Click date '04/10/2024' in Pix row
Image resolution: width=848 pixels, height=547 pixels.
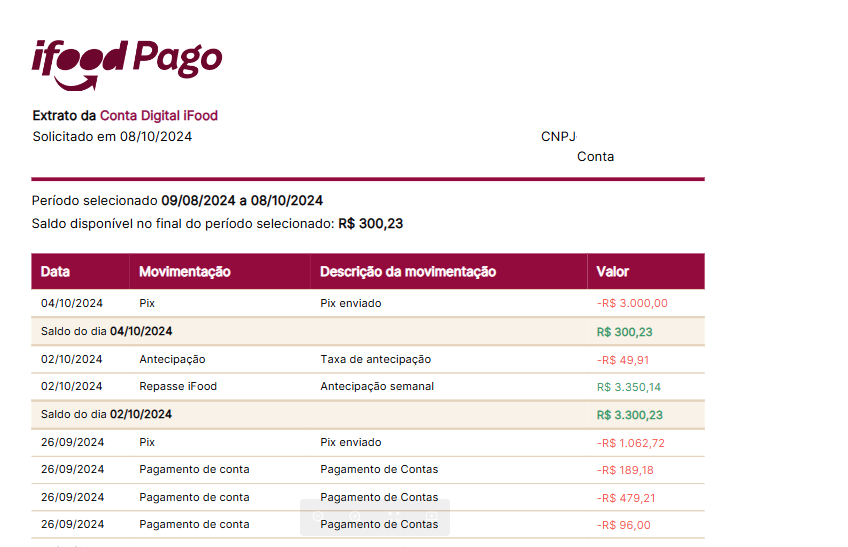pyautogui.click(x=72, y=303)
